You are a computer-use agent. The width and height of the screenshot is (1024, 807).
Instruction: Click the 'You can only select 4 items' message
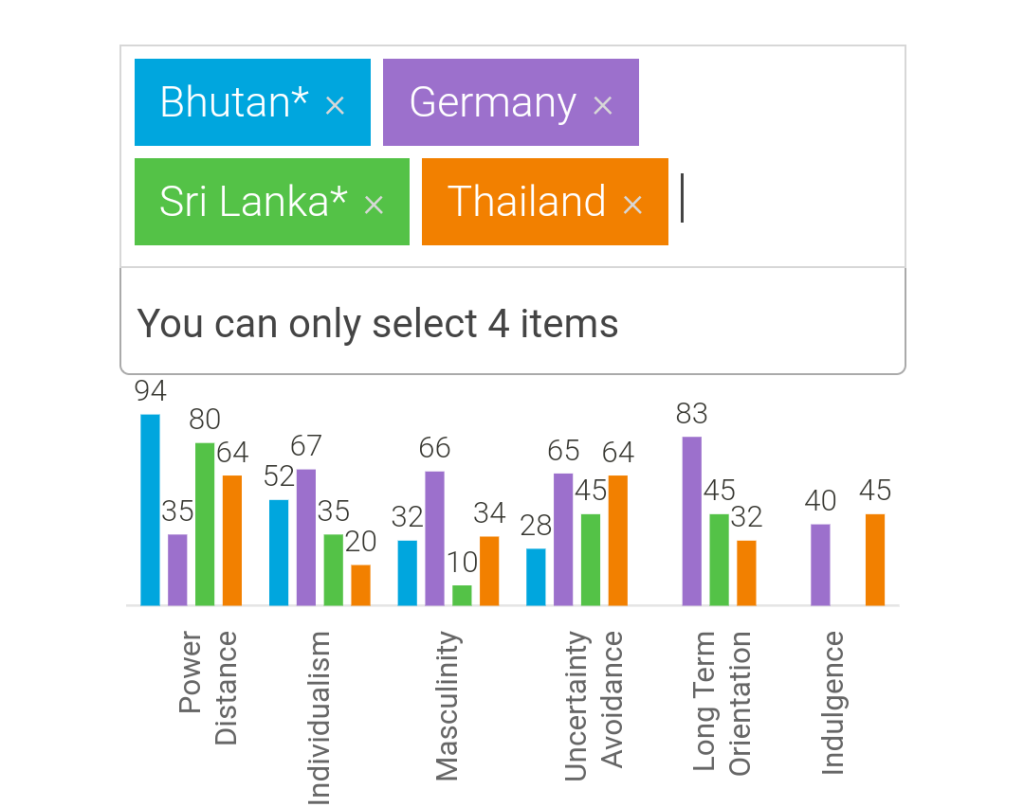[x=377, y=323]
